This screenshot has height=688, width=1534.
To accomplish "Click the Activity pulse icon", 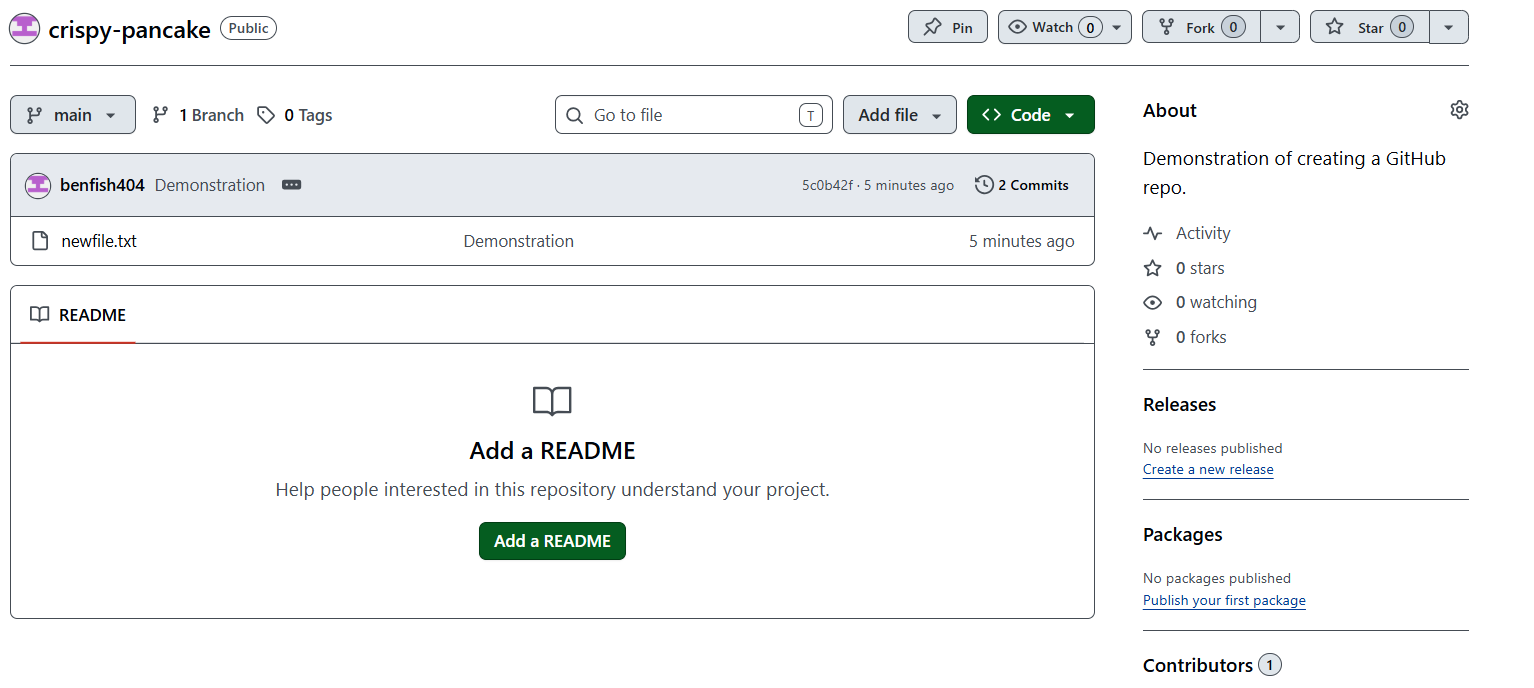I will 1153,233.
